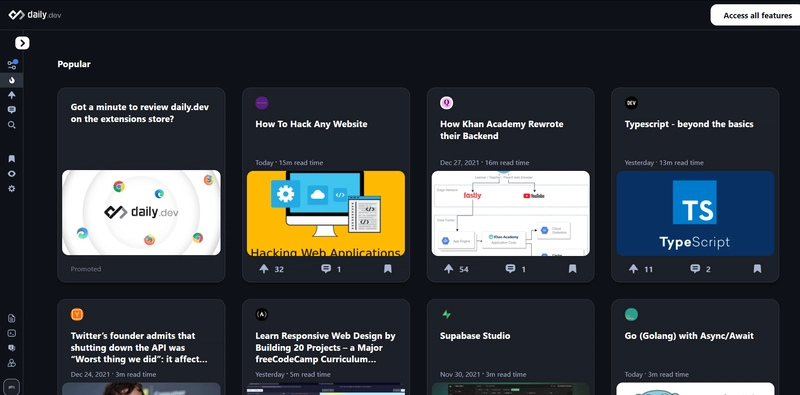800x395 pixels.
Task: Expand the sidebar with the chevron button
Action: pos(22,43)
